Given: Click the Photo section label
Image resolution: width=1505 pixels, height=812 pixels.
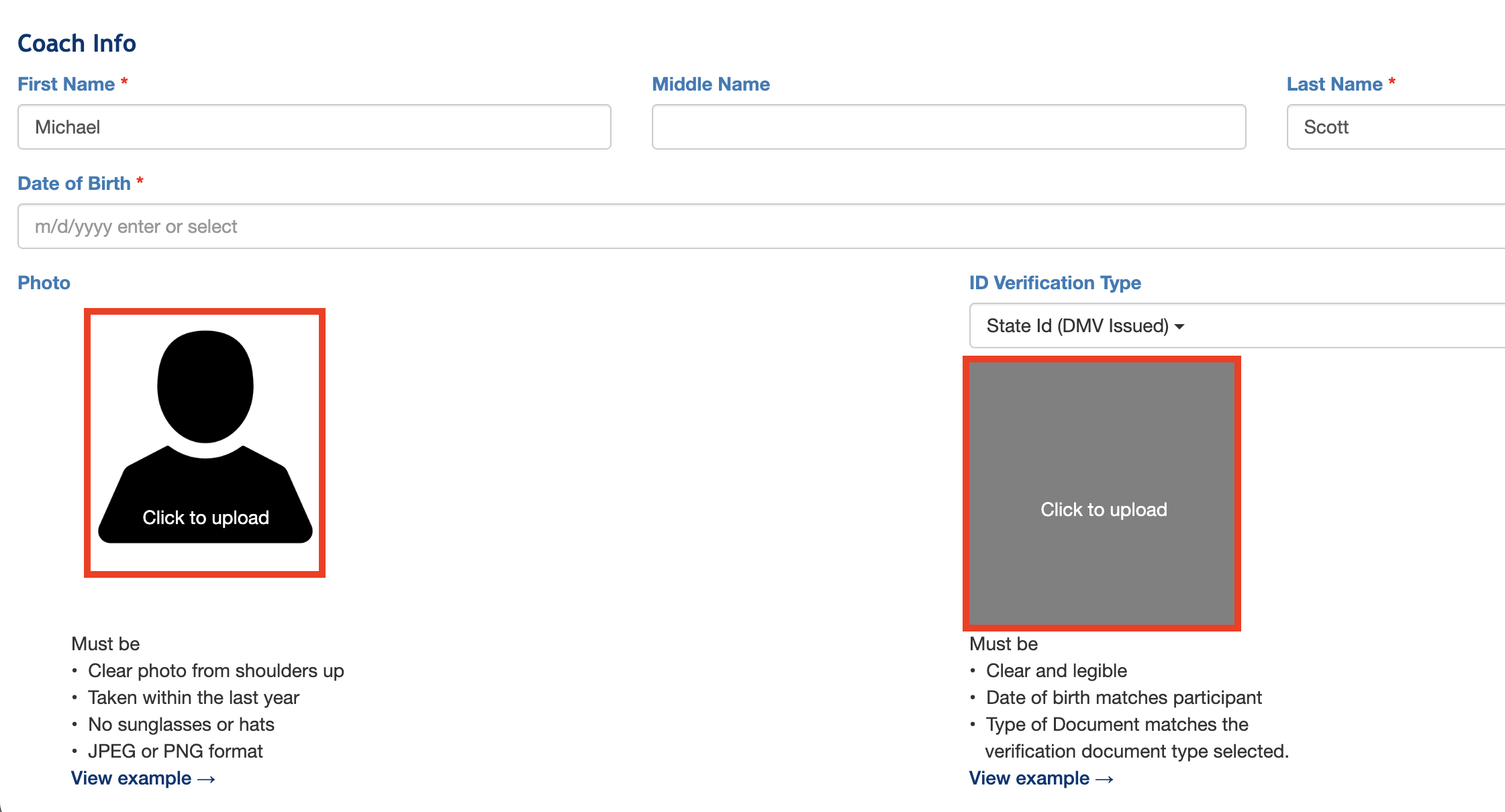Looking at the screenshot, I should click(44, 283).
